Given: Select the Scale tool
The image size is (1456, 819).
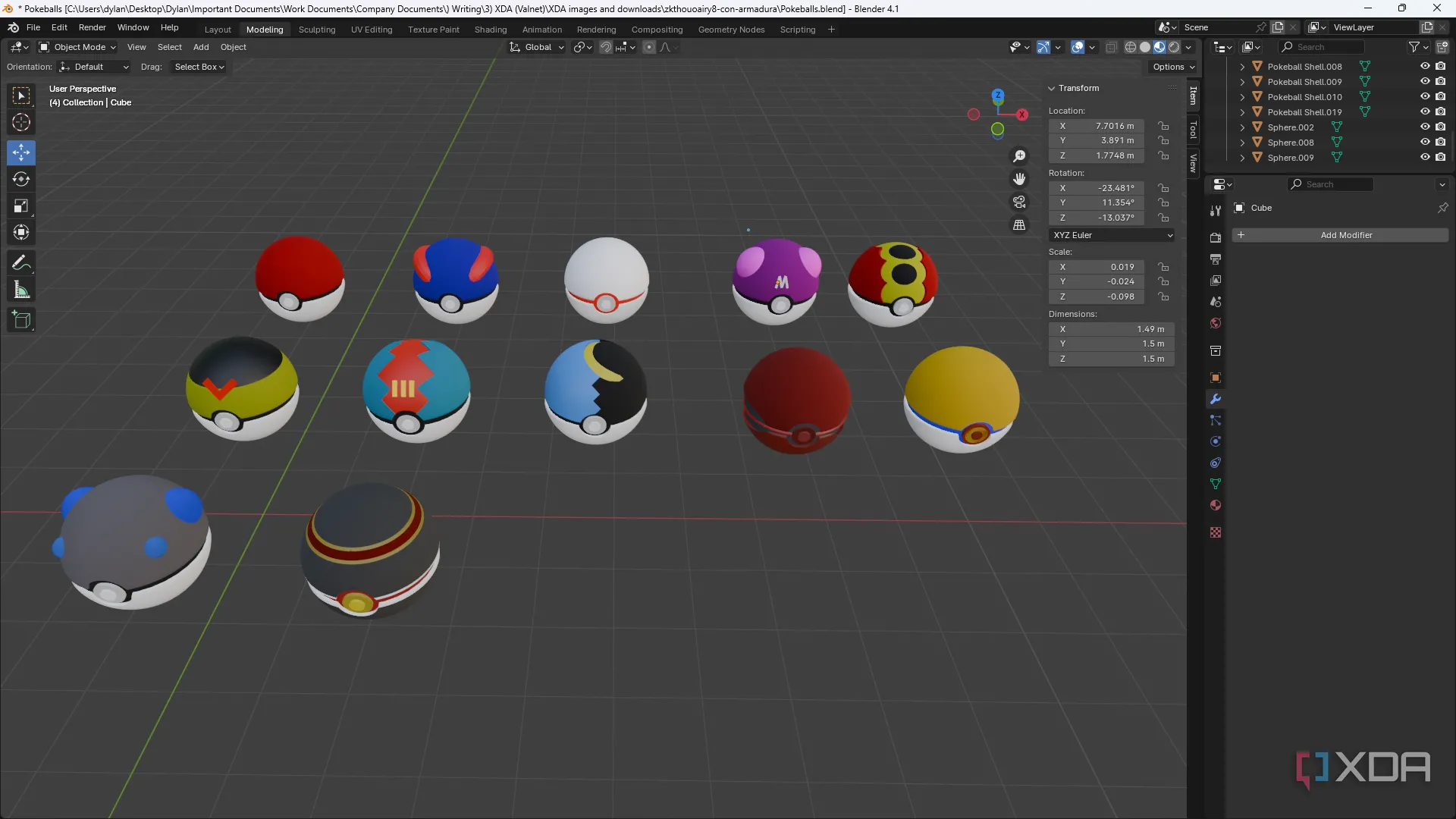Looking at the screenshot, I should click(21, 206).
